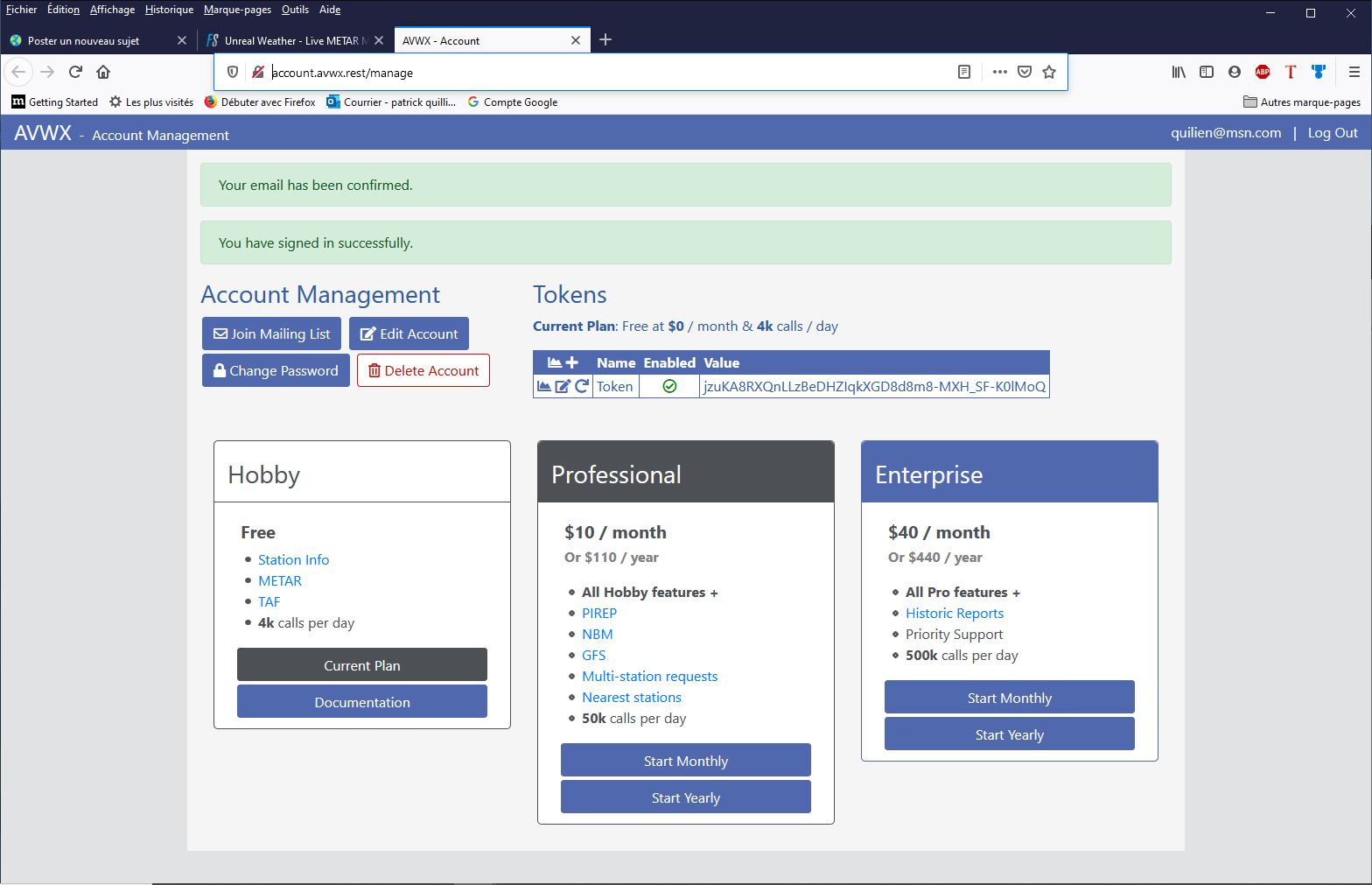Open the PIREP feature link
This screenshot has width=1372, height=885.
click(x=599, y=613)
